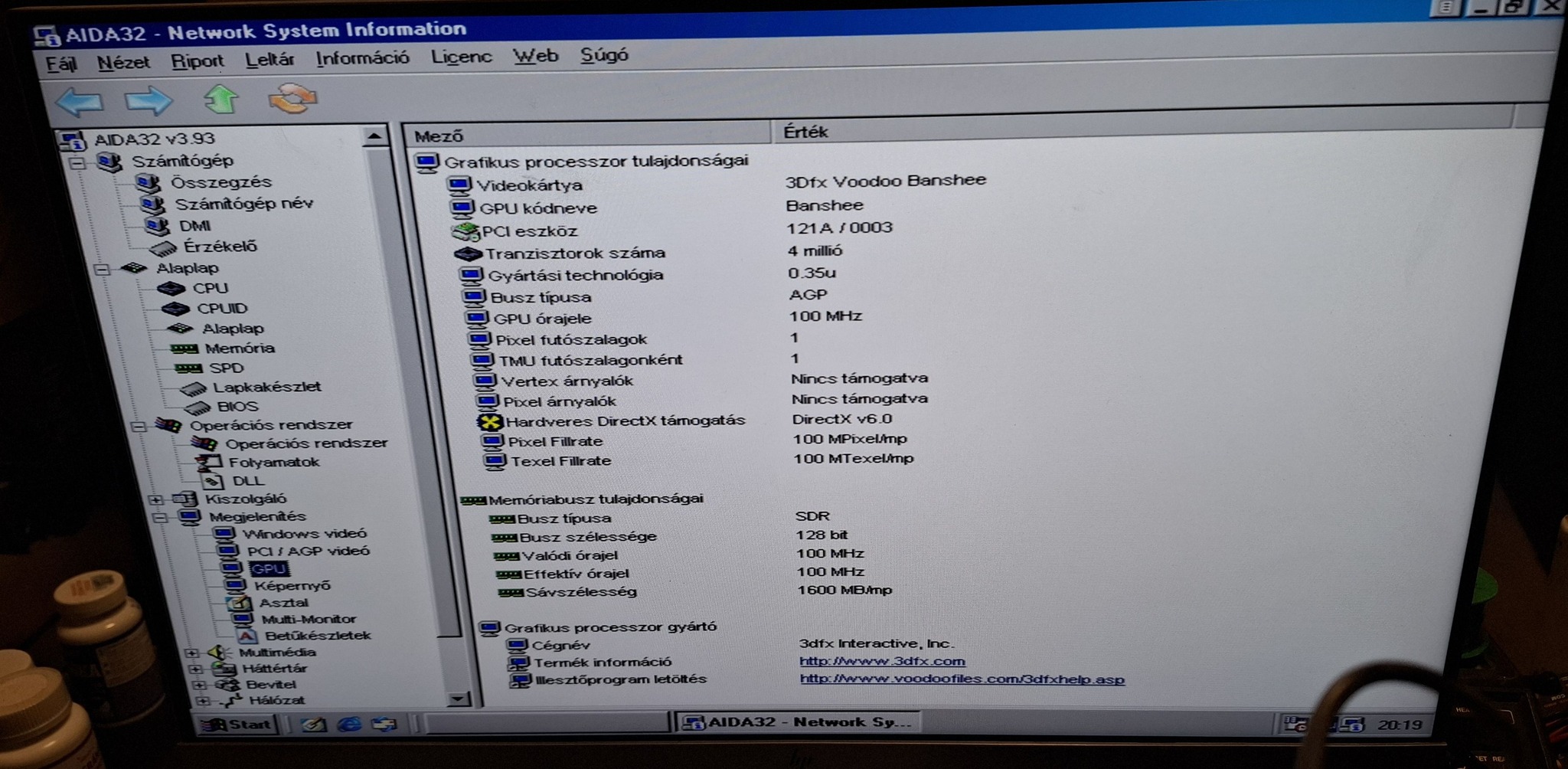Expand the Hálózat tree node
The height and width of the screenshot is (769, 1568).
click(201, 701)
